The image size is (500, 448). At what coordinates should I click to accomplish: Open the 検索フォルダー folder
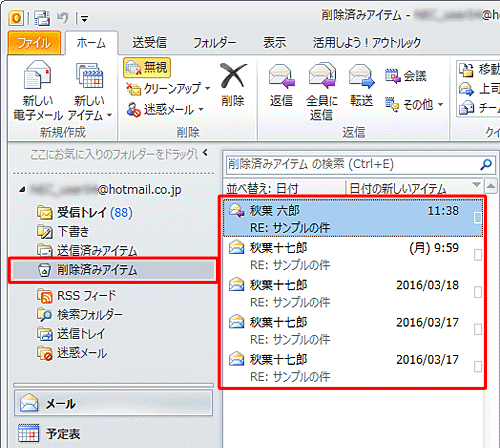click(80, 314)
